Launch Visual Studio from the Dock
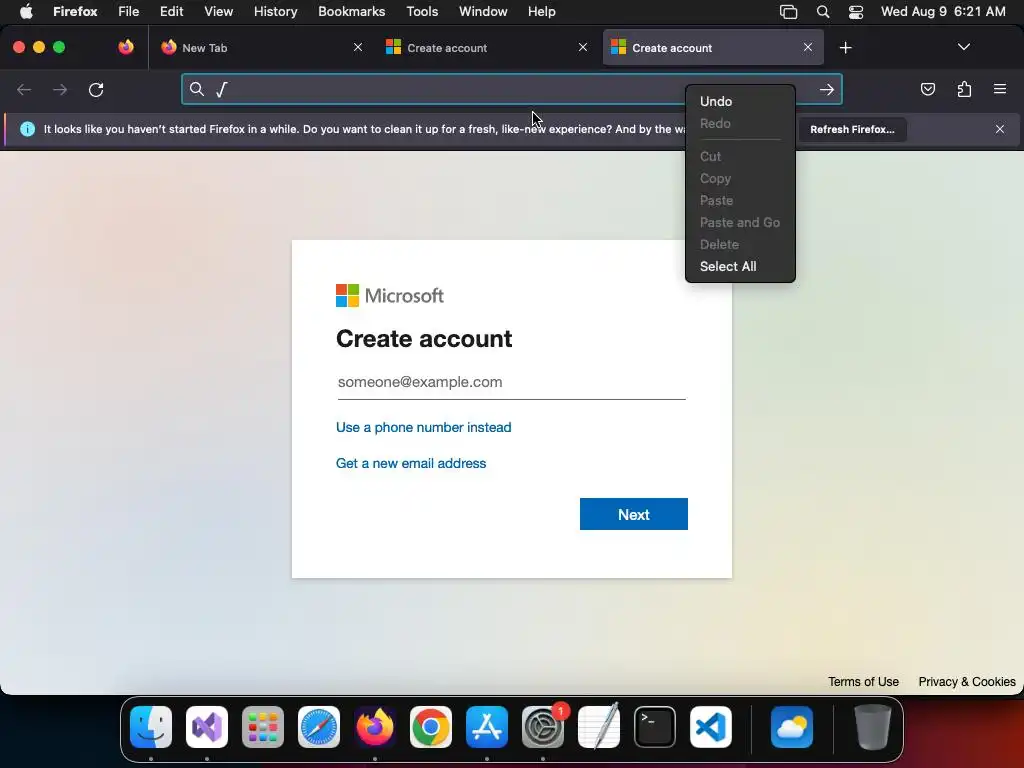 click(x=207, y=727)
